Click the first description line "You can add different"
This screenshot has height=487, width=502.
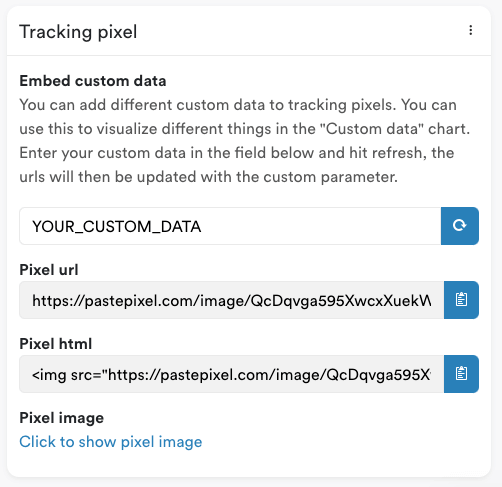[238, 105]
